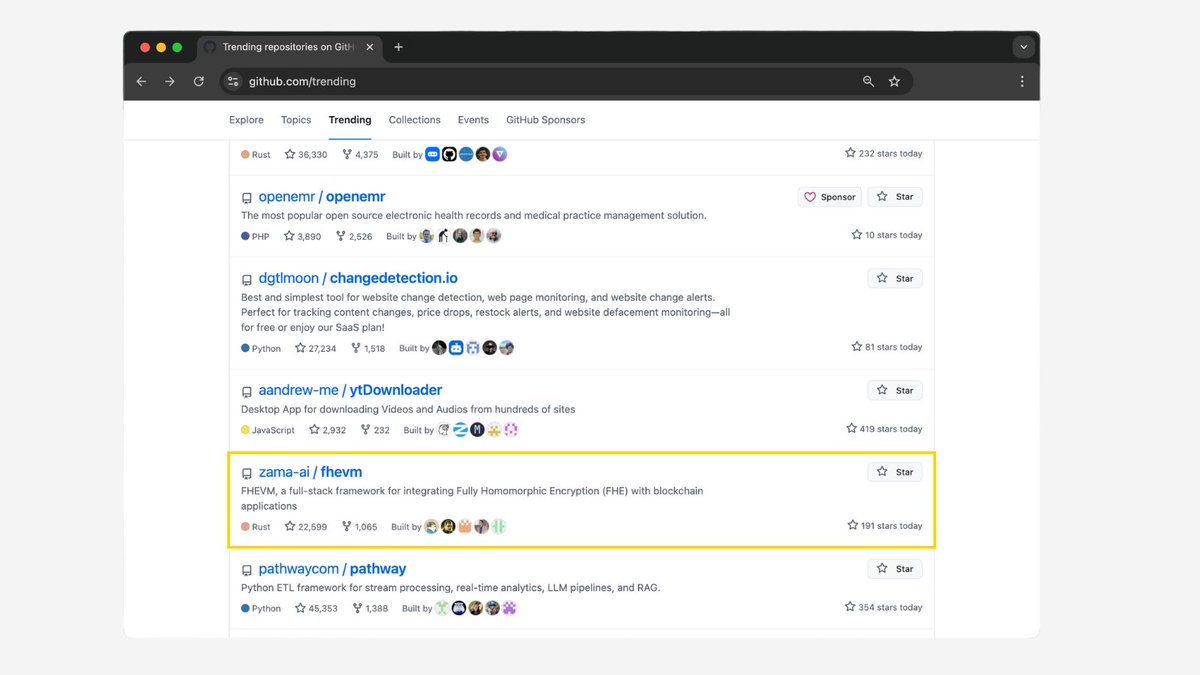The image size is (1200, 675).
Task: View ytDownloader forks count 232
Action: tap(375, 430)
